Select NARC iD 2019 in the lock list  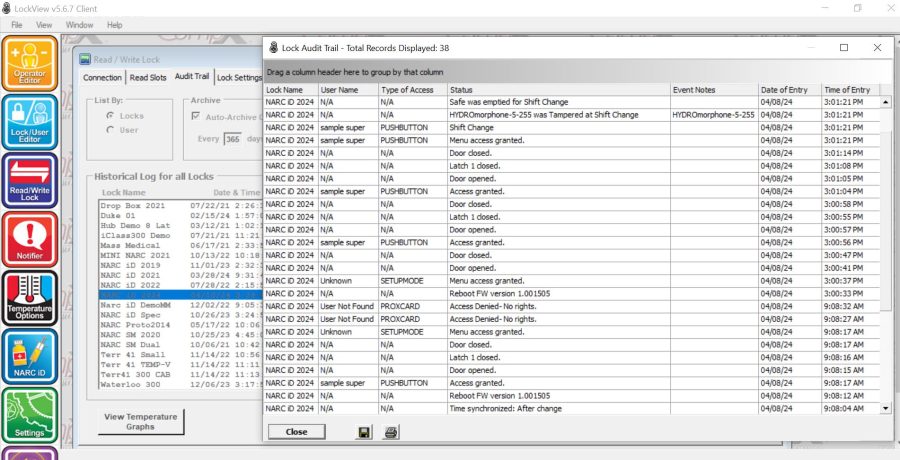coord(180,265)
